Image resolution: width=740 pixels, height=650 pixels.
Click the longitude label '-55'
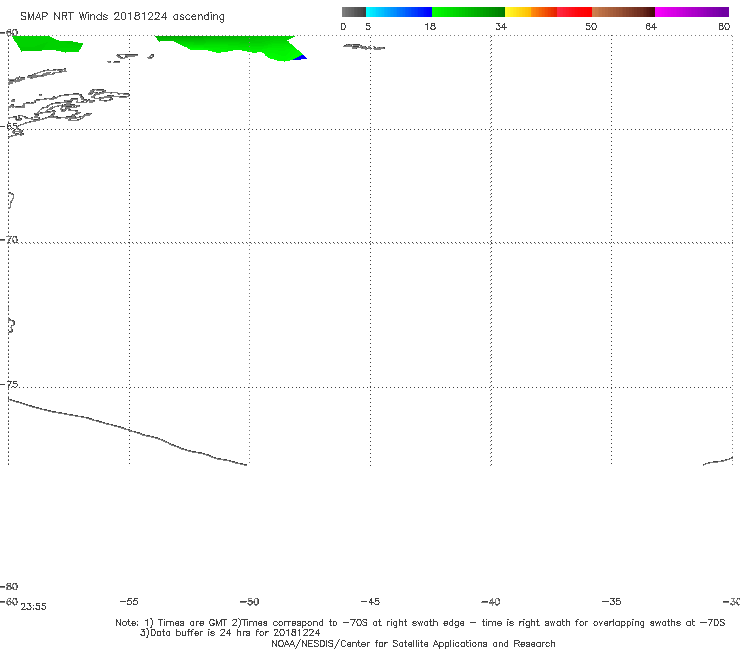129,601
